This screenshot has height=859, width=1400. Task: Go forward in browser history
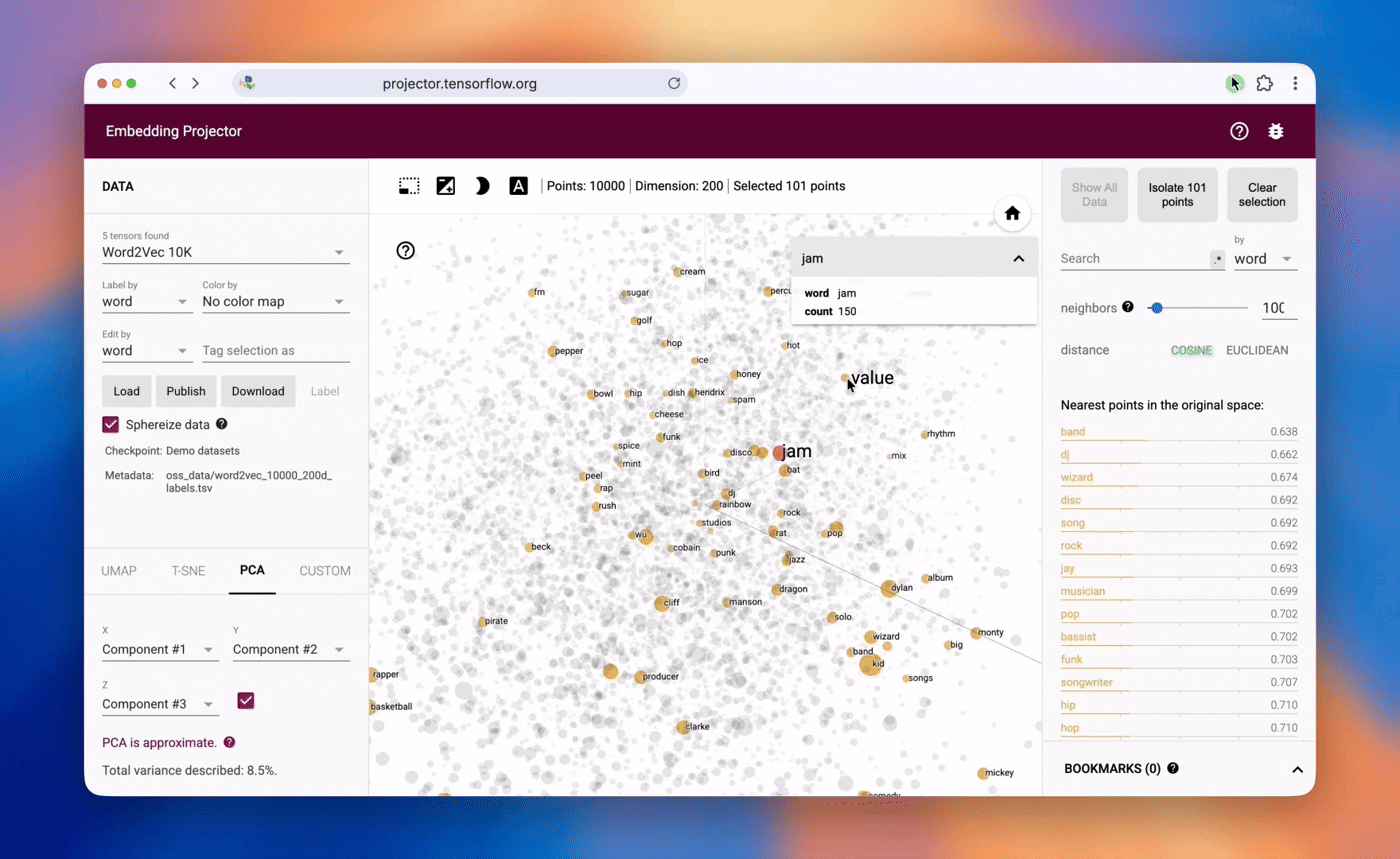[x=195, y=84]
